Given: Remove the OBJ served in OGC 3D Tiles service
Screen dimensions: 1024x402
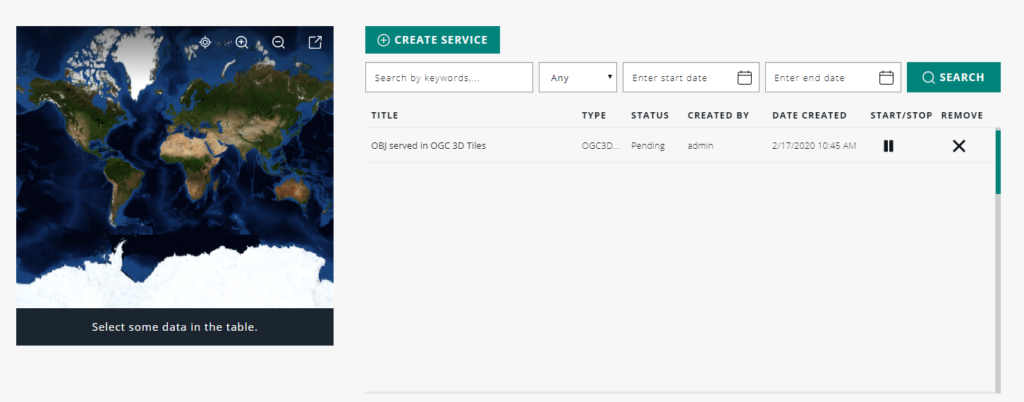Looking at the screenshot, I should click(x=958, y=146).
